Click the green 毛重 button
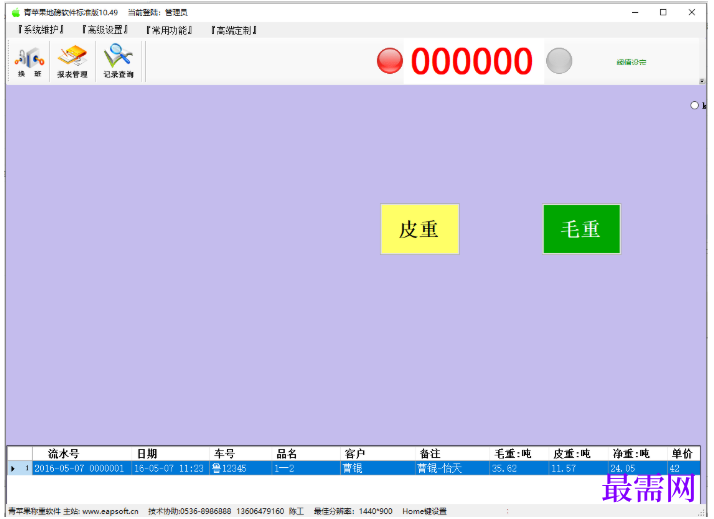This screenshot has width=714, height=519. (x=581, y=229)
